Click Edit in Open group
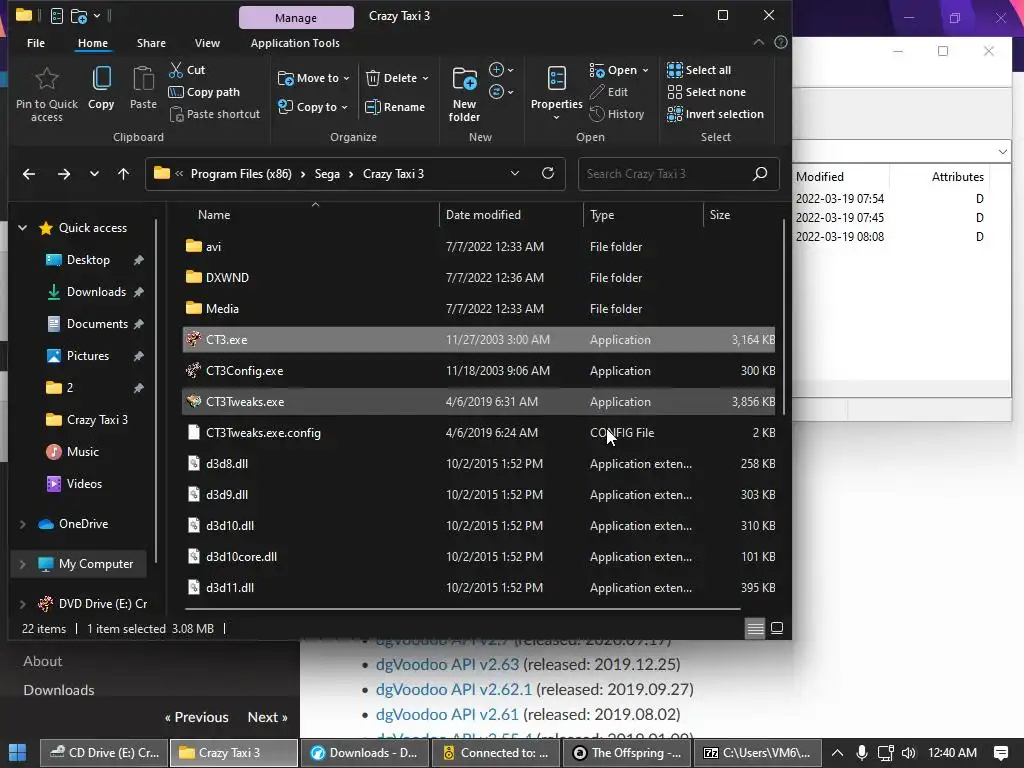The height and width of the screenshot is (768, 1024). [609, 92]
